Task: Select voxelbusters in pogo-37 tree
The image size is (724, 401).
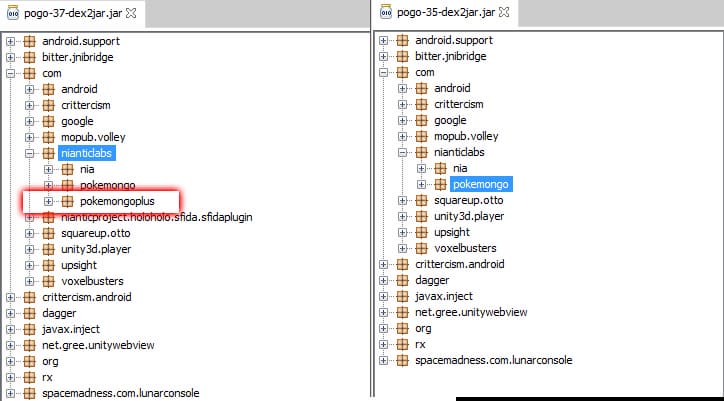Action: coord(92,281)
